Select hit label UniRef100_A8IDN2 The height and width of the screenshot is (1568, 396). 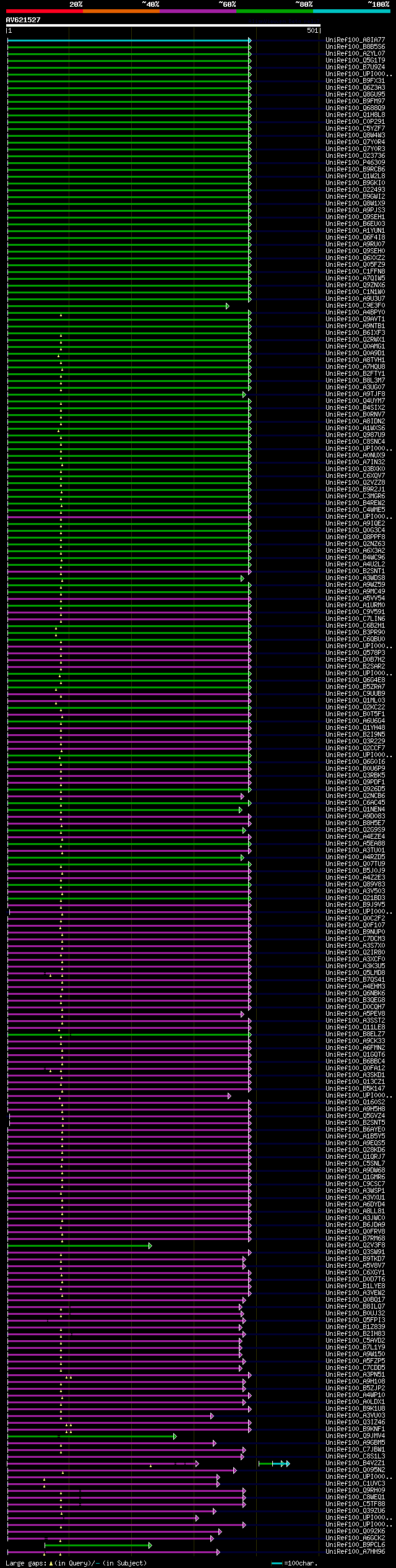pyautogui.click(x=355, y=422)
